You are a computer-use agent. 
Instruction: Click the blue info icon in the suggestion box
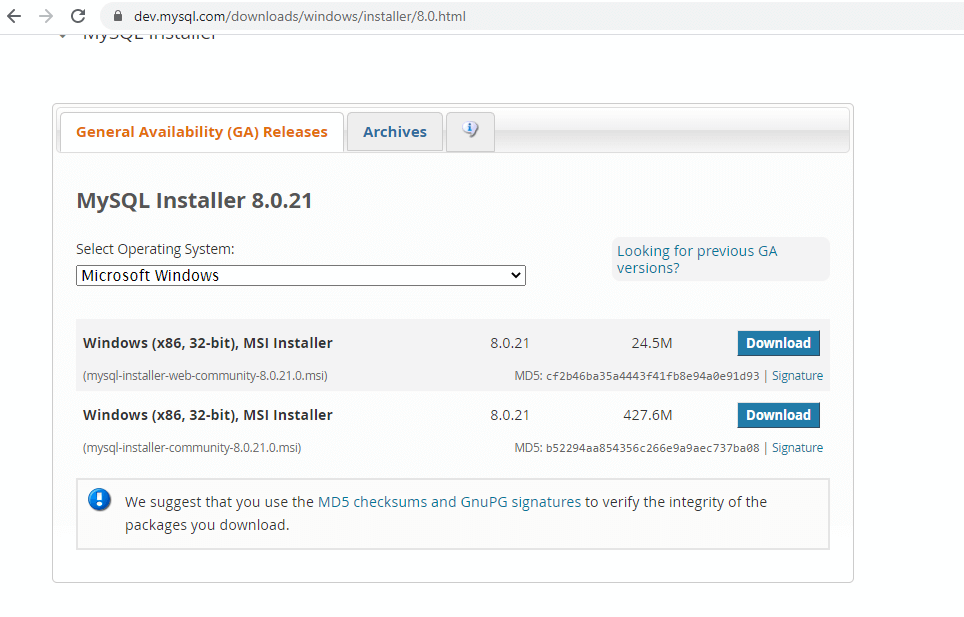click(x=99, y=499)
